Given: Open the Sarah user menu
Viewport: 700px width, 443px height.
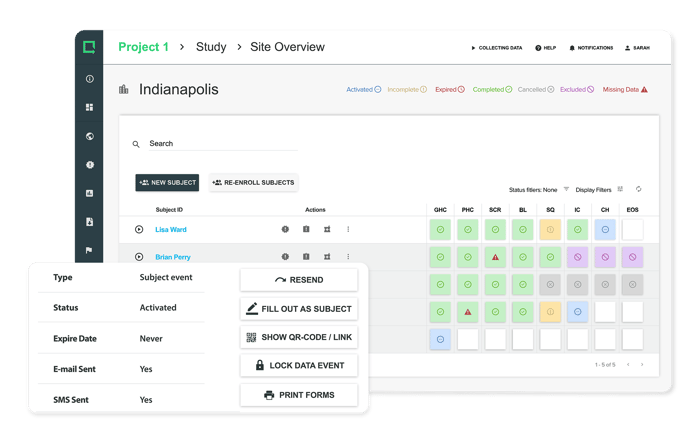Looking at the screenshot, I should pos(637,48).
